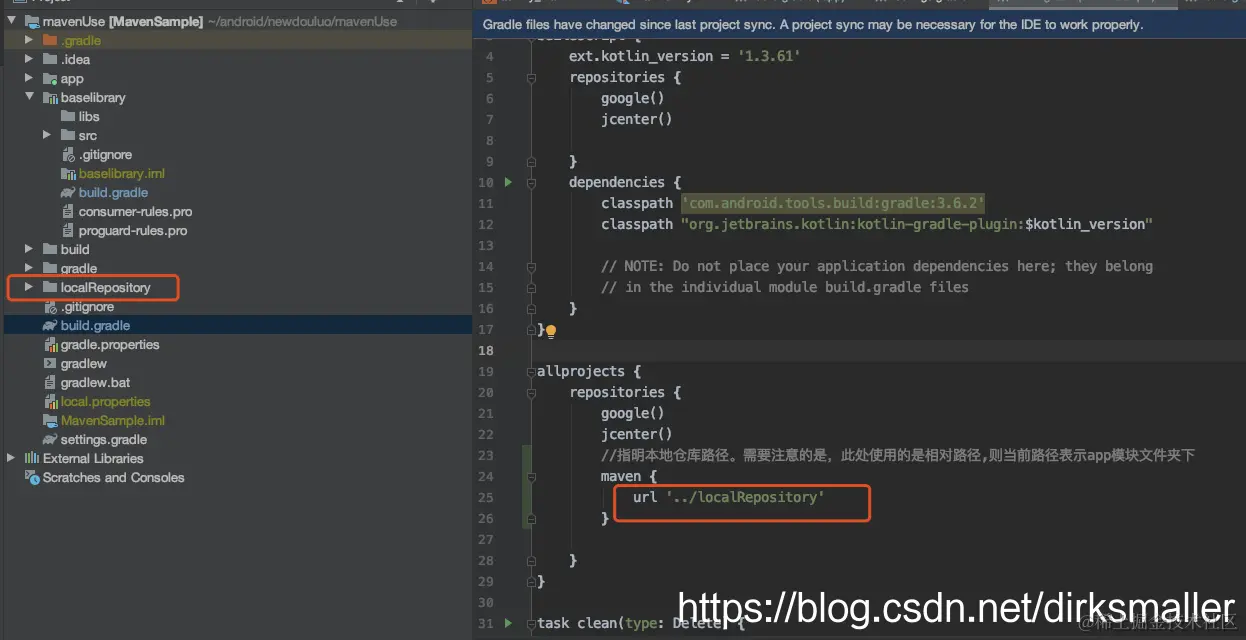
Task: Click settings.gradle elephant icon
Action: [x=50, y=439]
